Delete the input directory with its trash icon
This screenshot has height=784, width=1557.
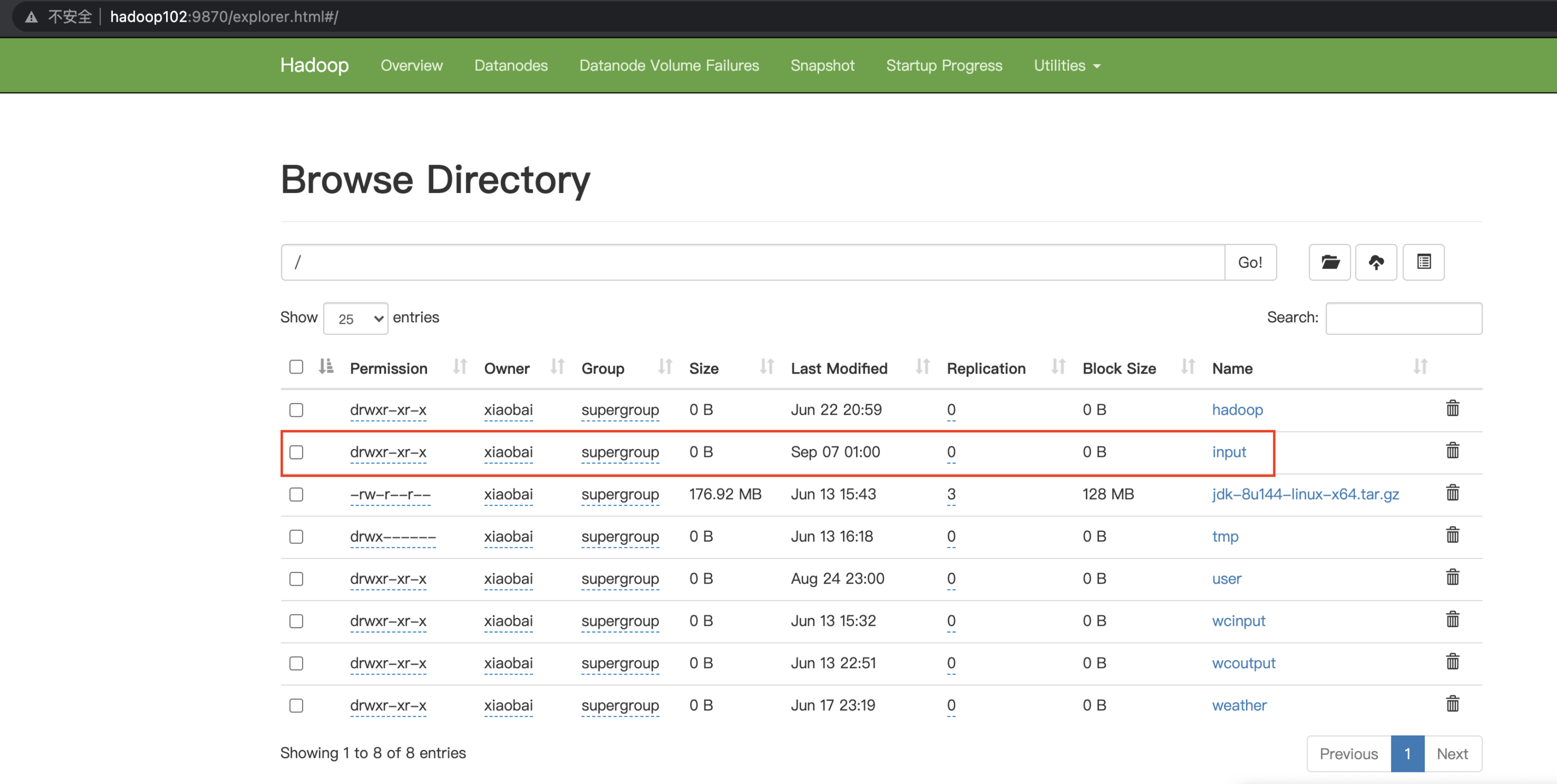coord(1452,451)
